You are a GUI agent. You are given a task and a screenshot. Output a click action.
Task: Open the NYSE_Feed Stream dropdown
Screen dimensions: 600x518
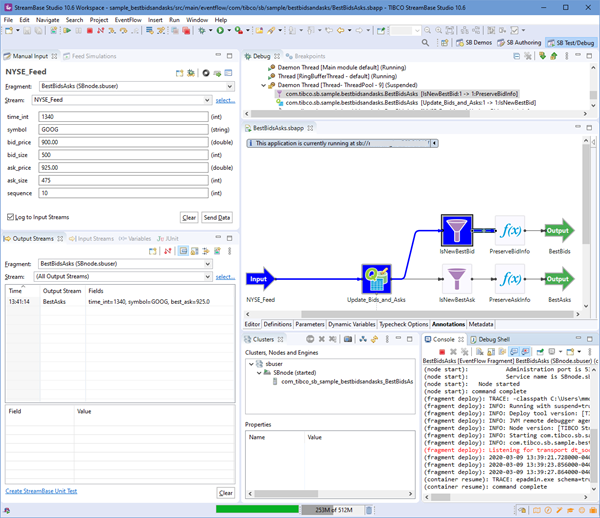(x=122, y=100)
